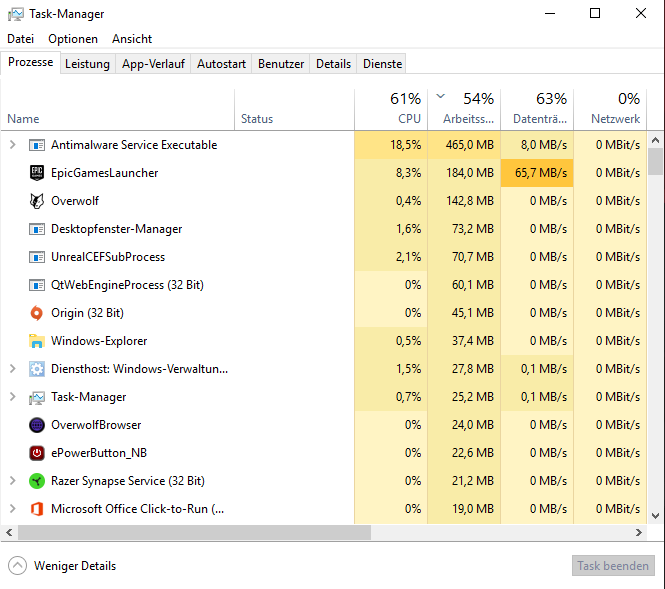Click the scroll up arrow
Viewport: 665px width, 589px height.
[655, 140]
